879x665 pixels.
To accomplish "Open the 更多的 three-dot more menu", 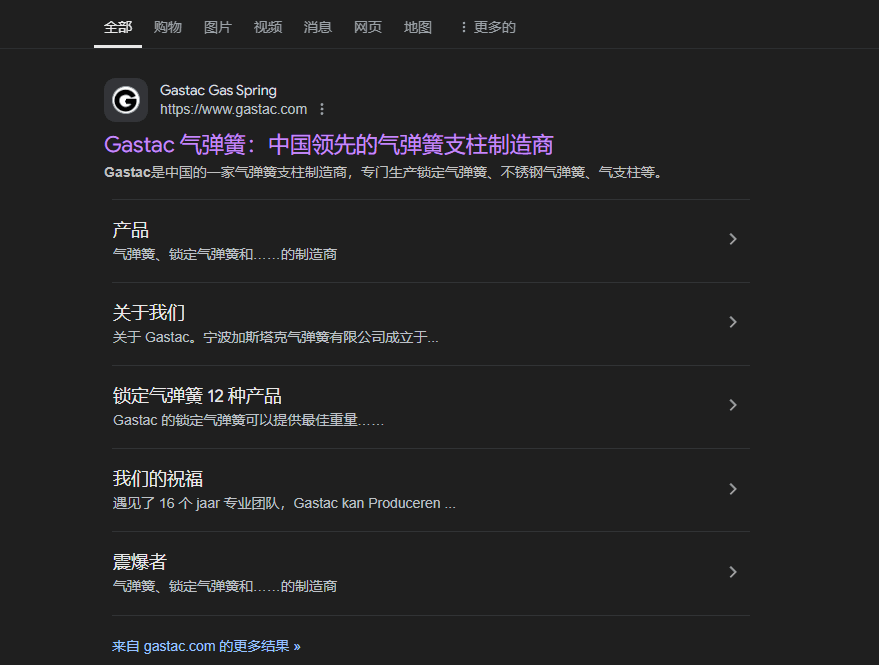I will [487, 27].
